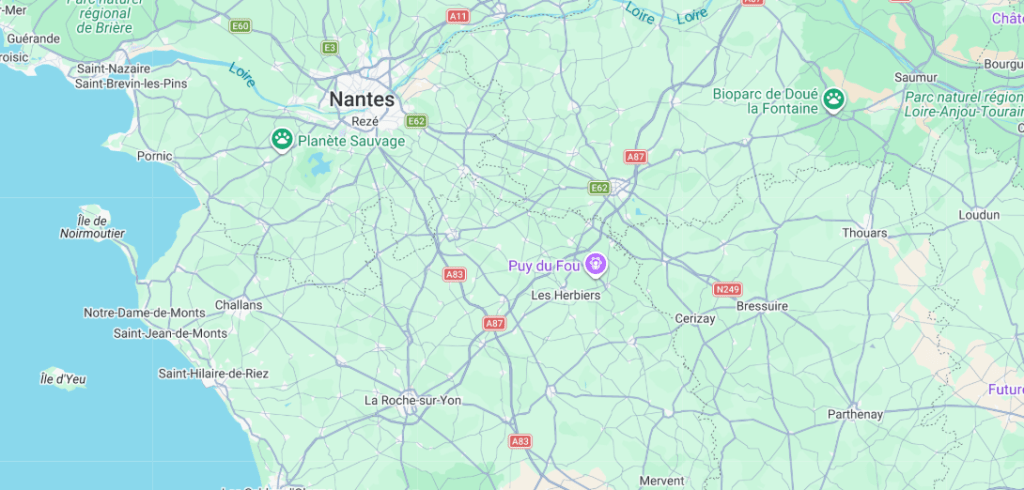1024x490 pixels.
Task: Click the E3 green route shield
Action: [x=330, y=48]
